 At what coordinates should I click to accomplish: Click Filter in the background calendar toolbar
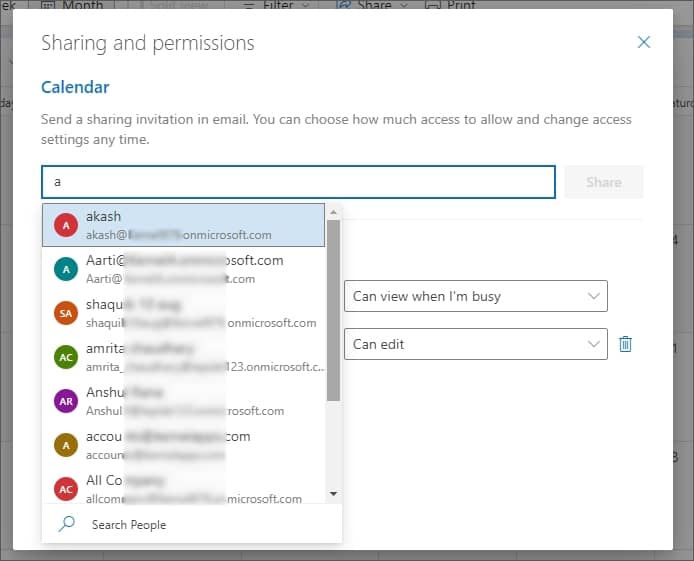pyautogui.click(x=276, y=4)
